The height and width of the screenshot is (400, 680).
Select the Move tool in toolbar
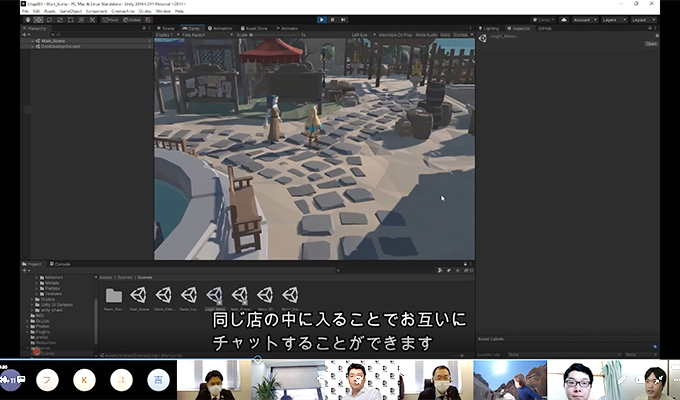coord(39,20)
